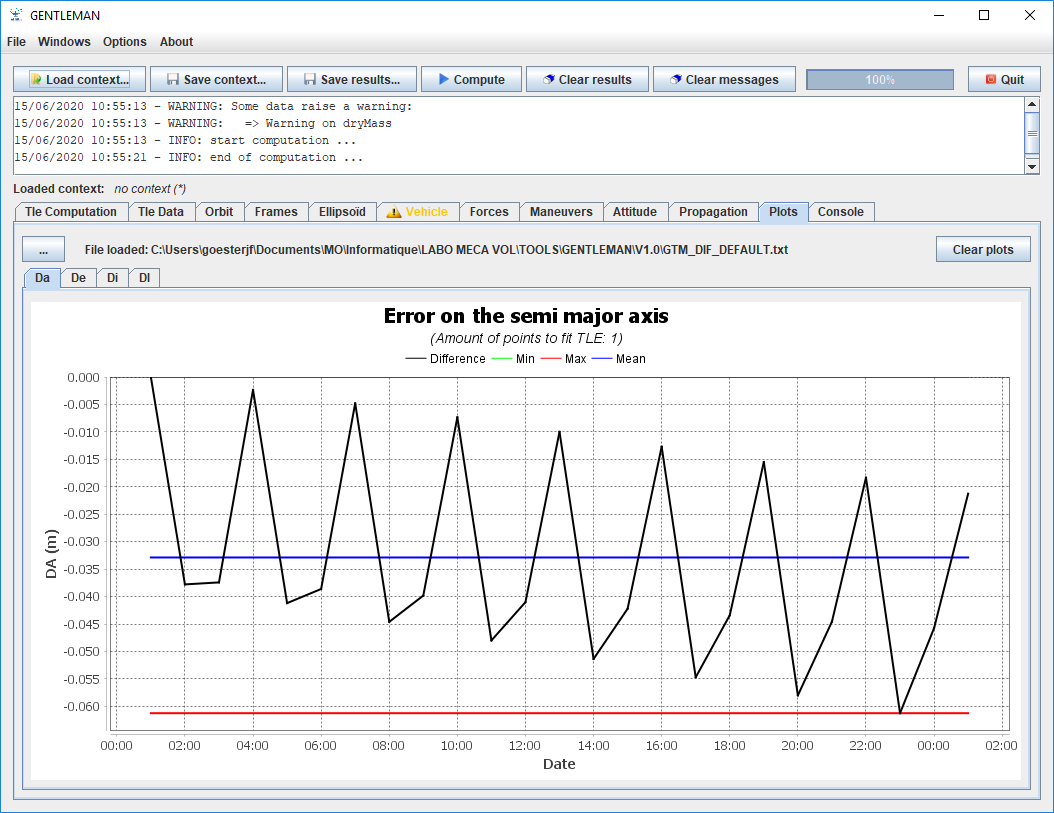Click the Clear results eraser icon
This screenshot has width=1054, height=813.
(548, 80)
